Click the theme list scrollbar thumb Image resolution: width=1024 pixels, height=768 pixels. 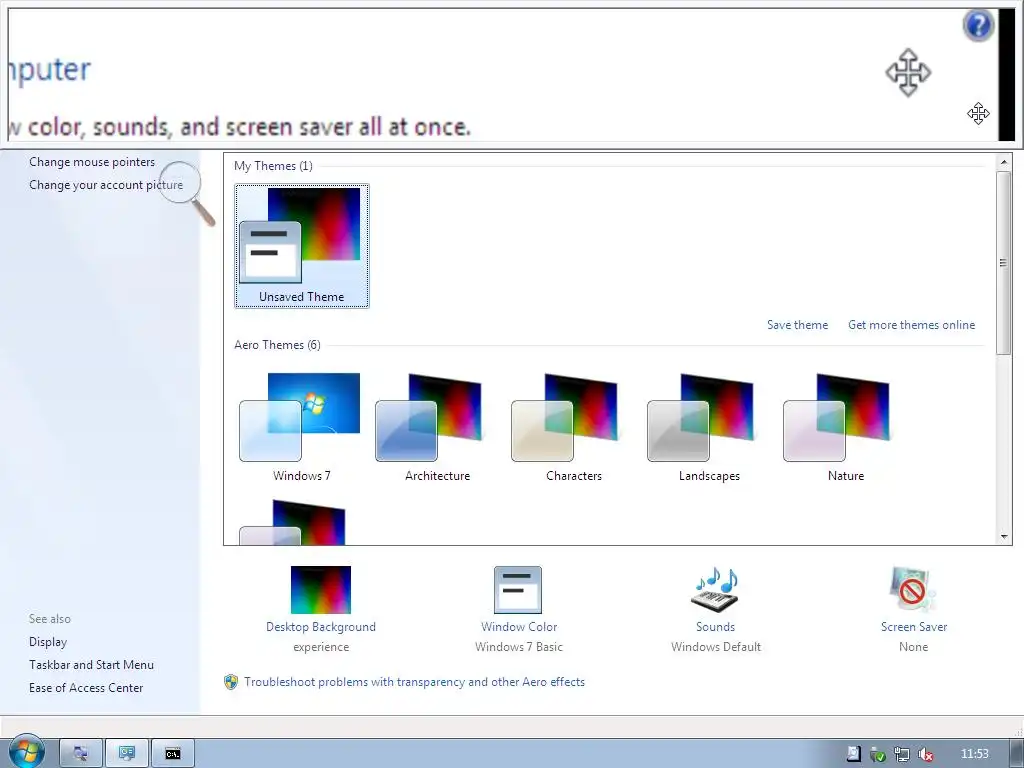point(1004,263)
